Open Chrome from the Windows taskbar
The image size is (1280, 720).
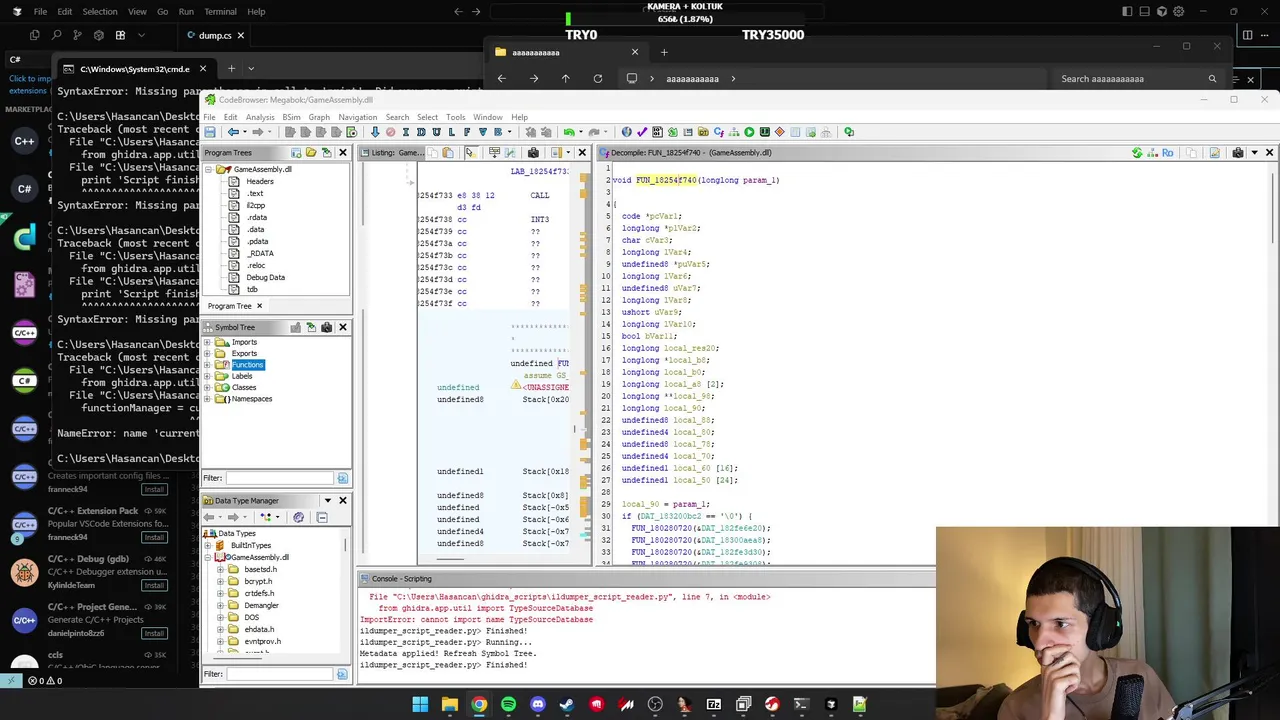click(479, 704)
